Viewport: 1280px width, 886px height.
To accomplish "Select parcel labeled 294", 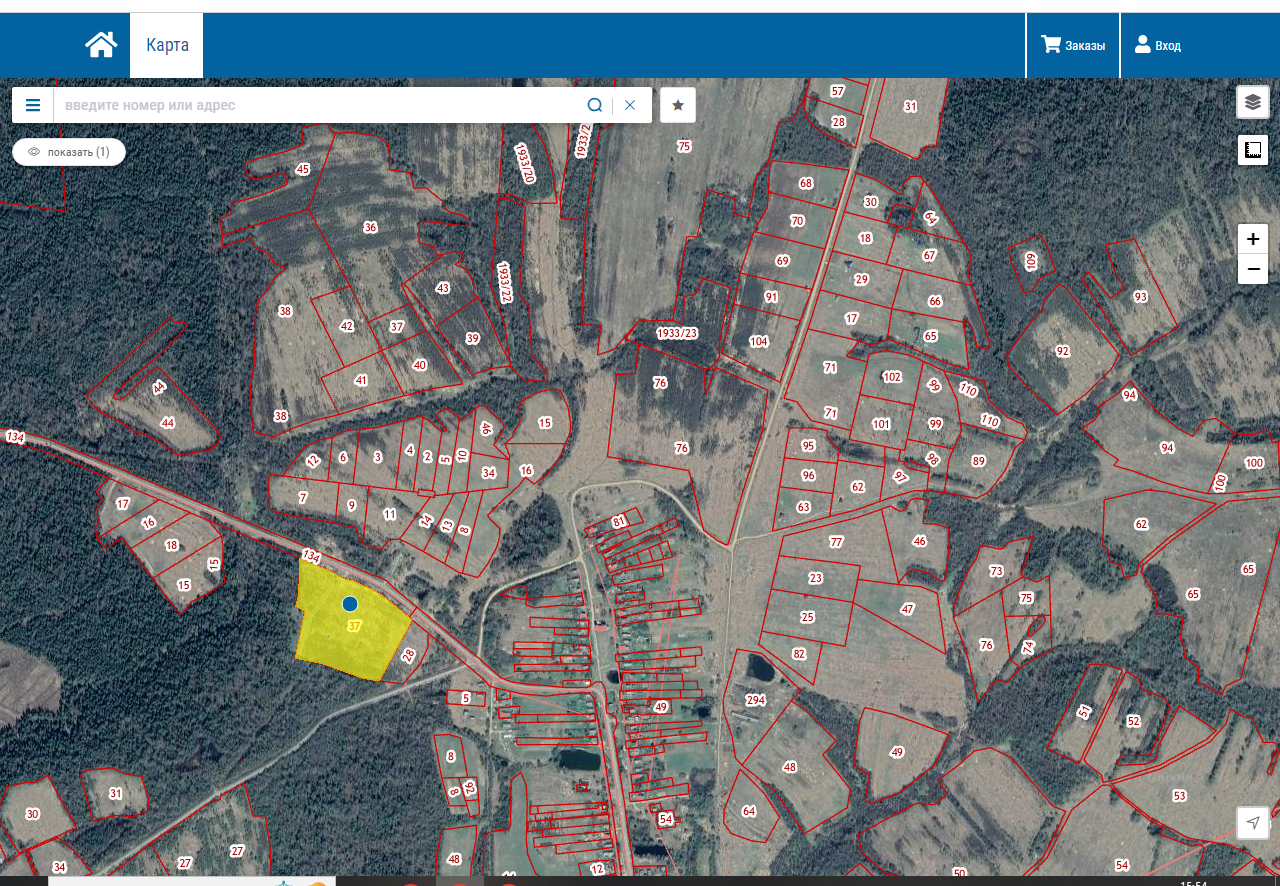I will point(755,701).
